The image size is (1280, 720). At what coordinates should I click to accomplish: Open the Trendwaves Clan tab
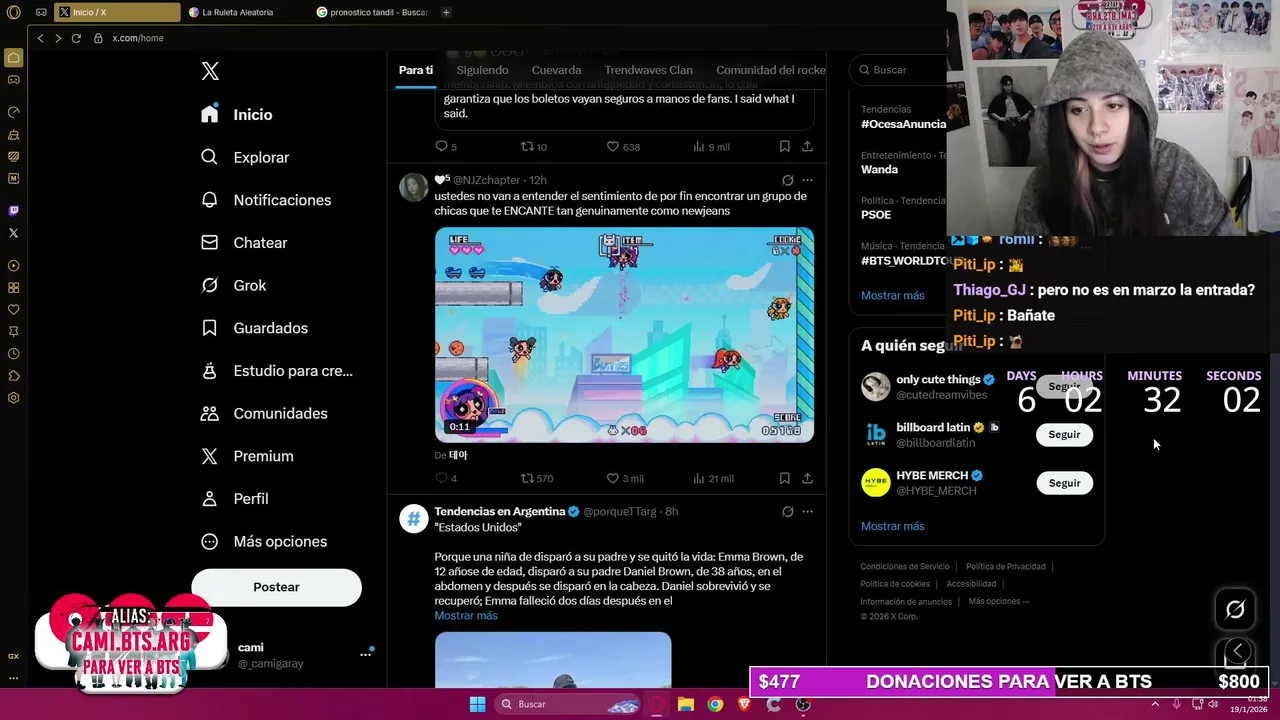pos(648,70)
